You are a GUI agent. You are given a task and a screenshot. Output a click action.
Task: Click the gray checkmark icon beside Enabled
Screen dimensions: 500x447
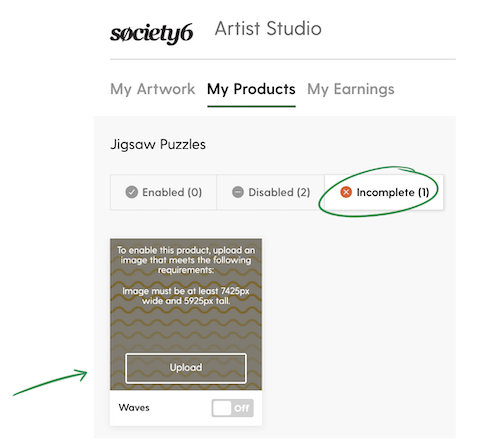132,192
